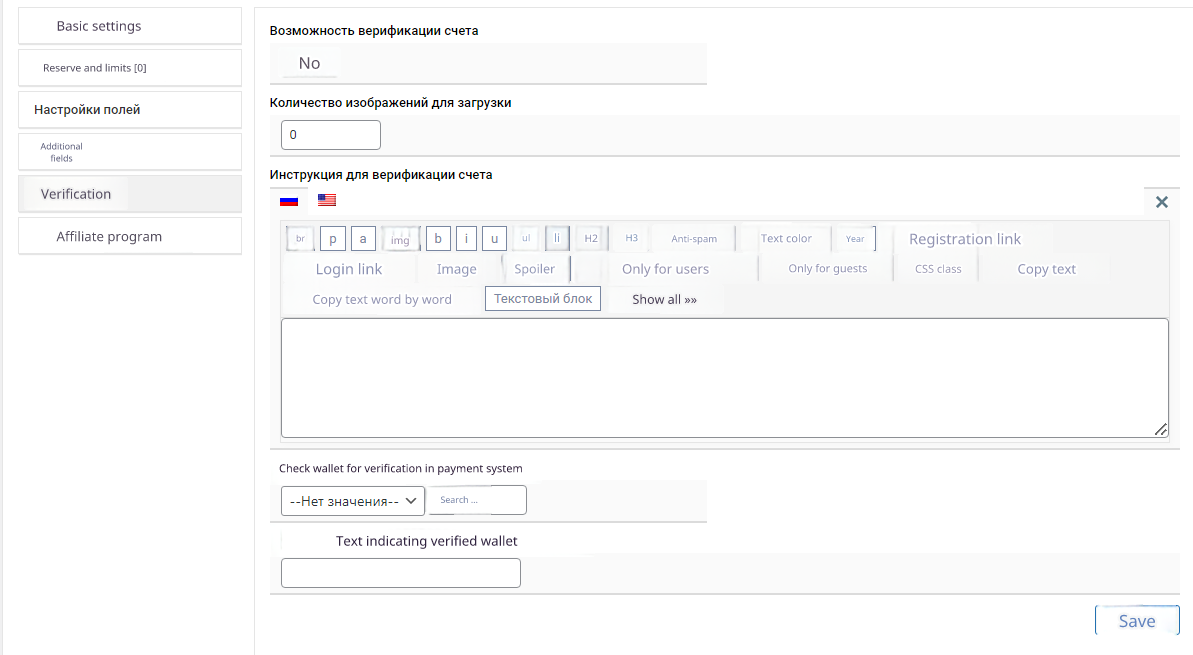Click the verified wallet text field
1193x655 pixels.
pos(401,573)
